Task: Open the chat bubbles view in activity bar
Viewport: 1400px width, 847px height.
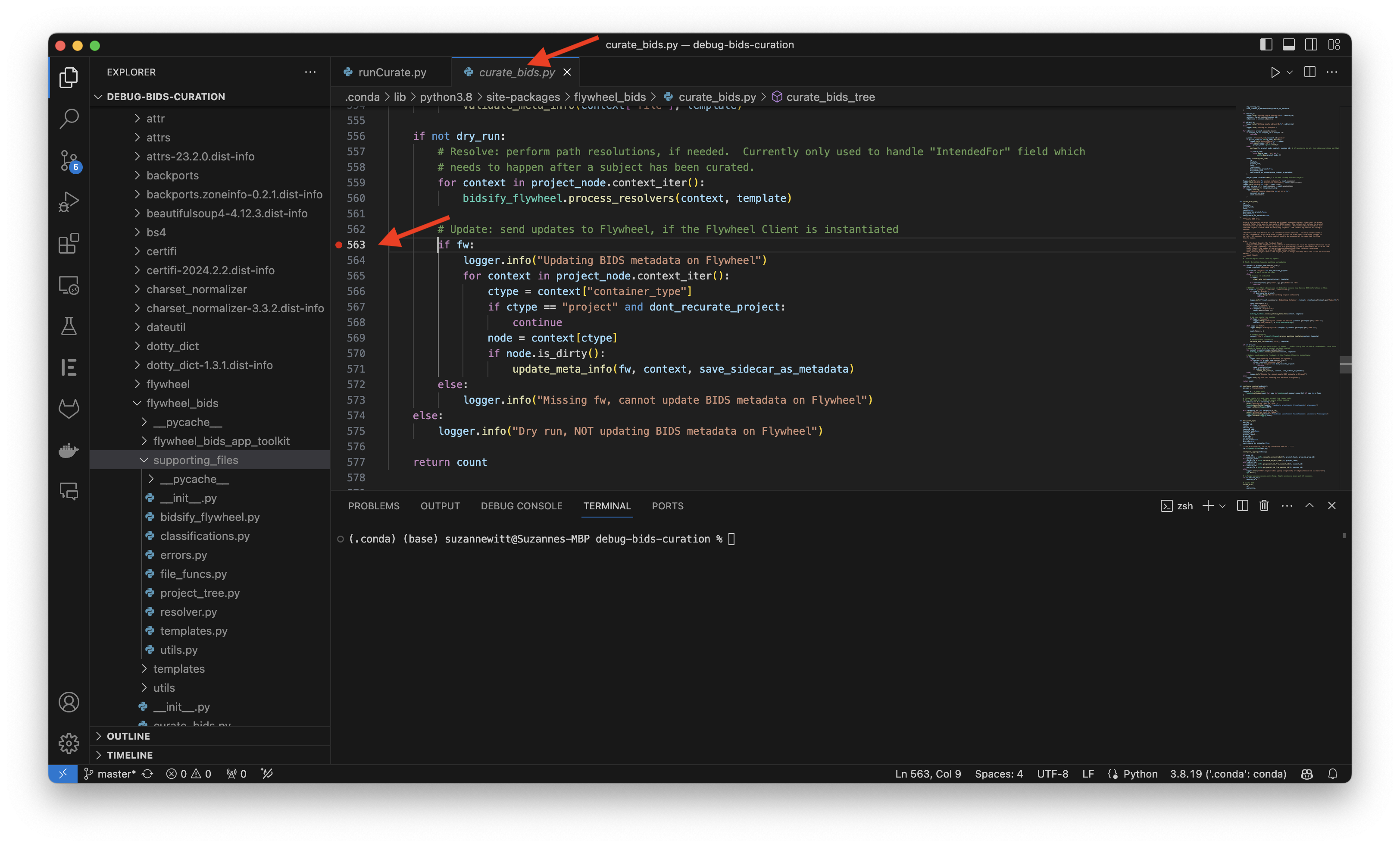Action: point(69,491)
